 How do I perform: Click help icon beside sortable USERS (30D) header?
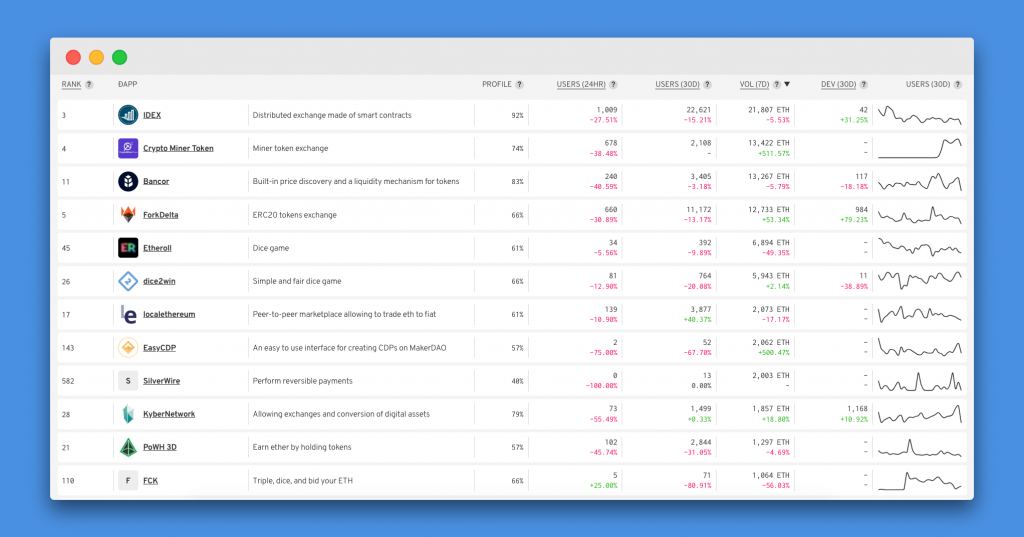[x=707, y=84]
